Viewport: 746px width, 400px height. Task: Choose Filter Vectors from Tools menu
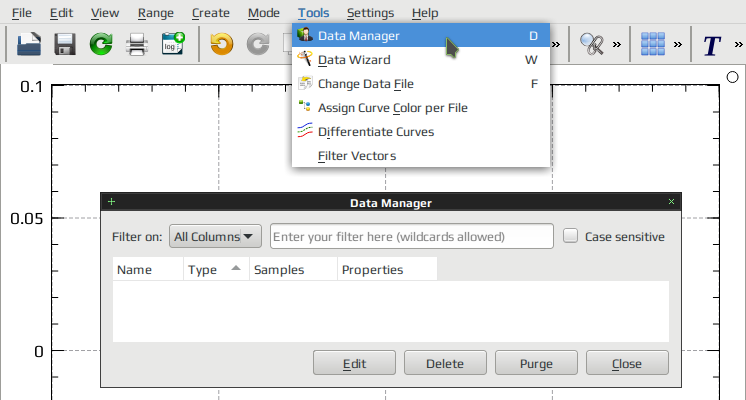click(x=421, y=156)
